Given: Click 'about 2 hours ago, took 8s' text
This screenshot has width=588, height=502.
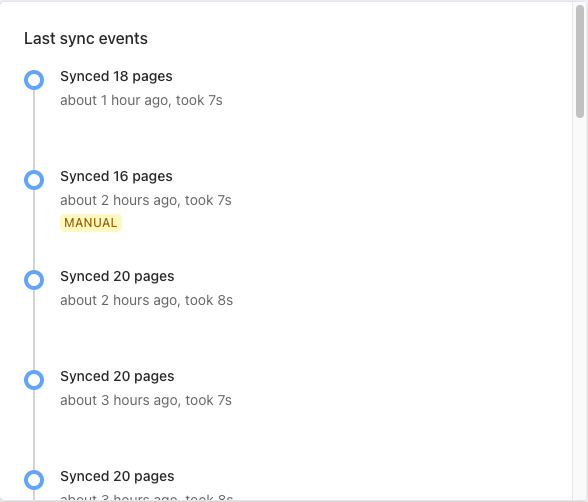Looking at the screenshot, I should coord(147,300).
